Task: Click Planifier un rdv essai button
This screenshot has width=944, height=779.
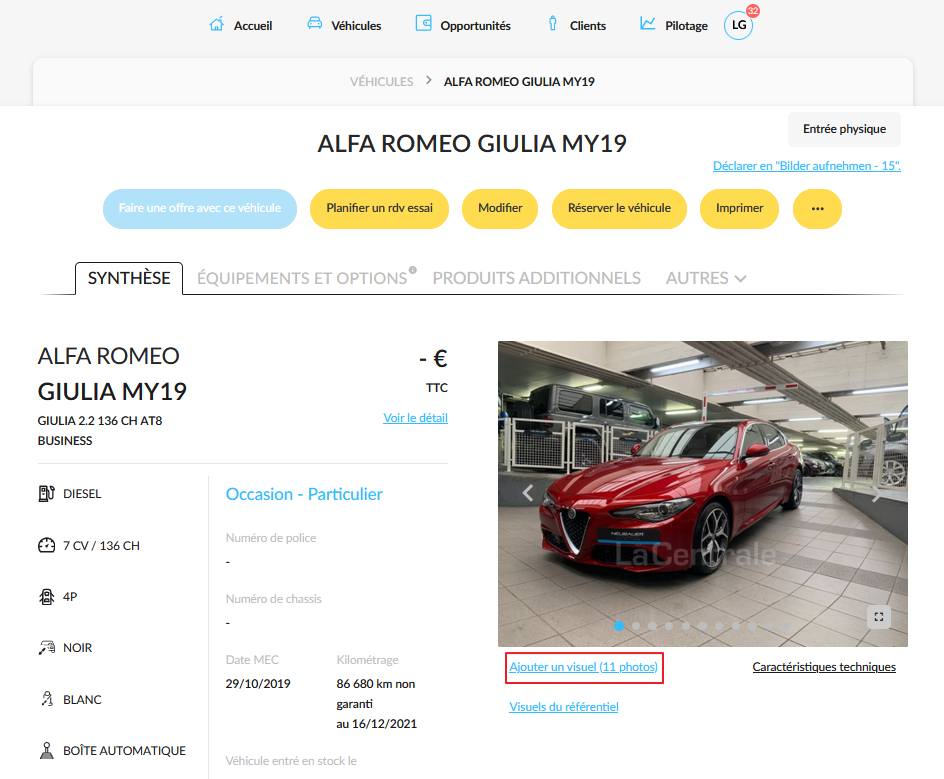Action: coord(379,209)
